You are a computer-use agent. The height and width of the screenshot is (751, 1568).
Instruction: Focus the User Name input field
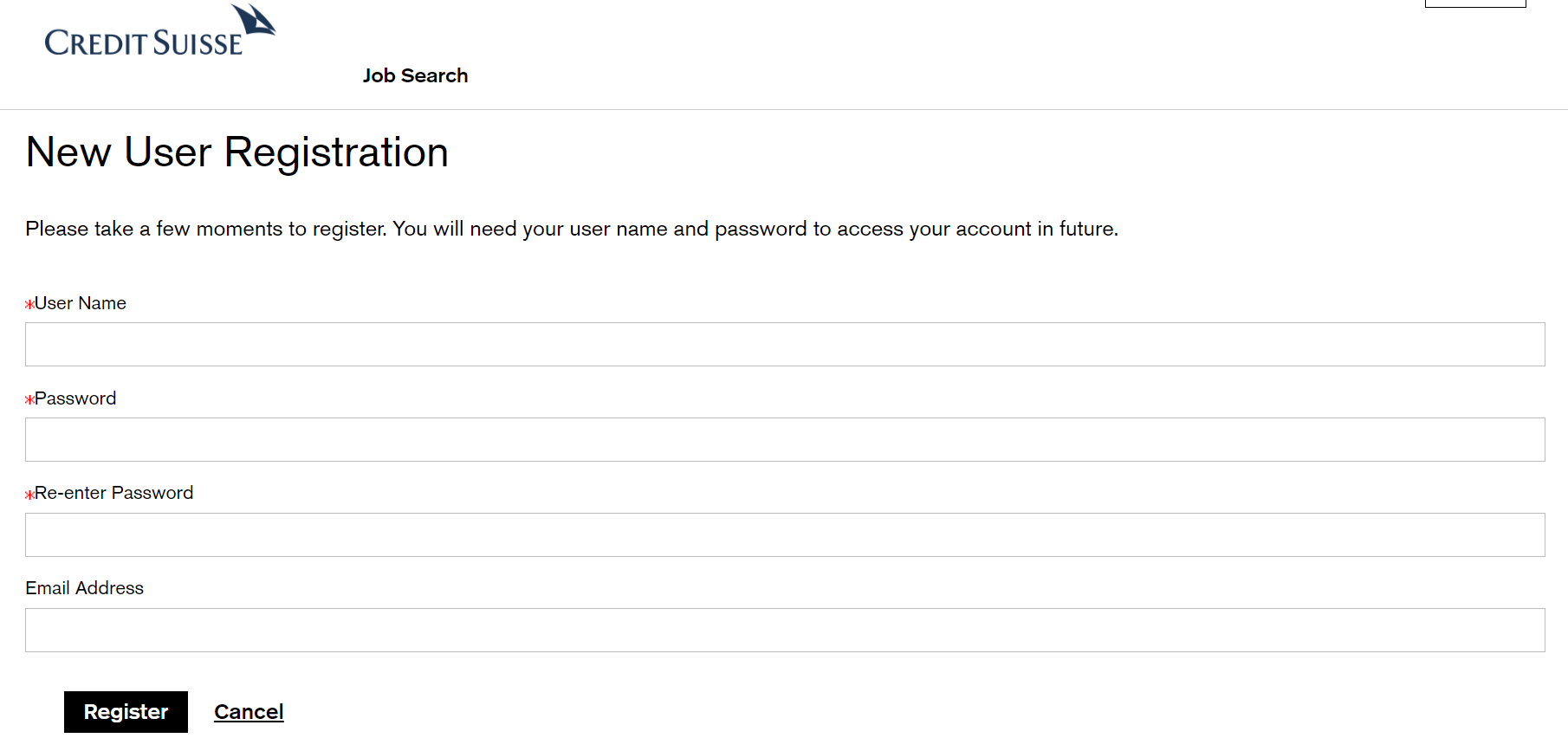tap(785, 344)
